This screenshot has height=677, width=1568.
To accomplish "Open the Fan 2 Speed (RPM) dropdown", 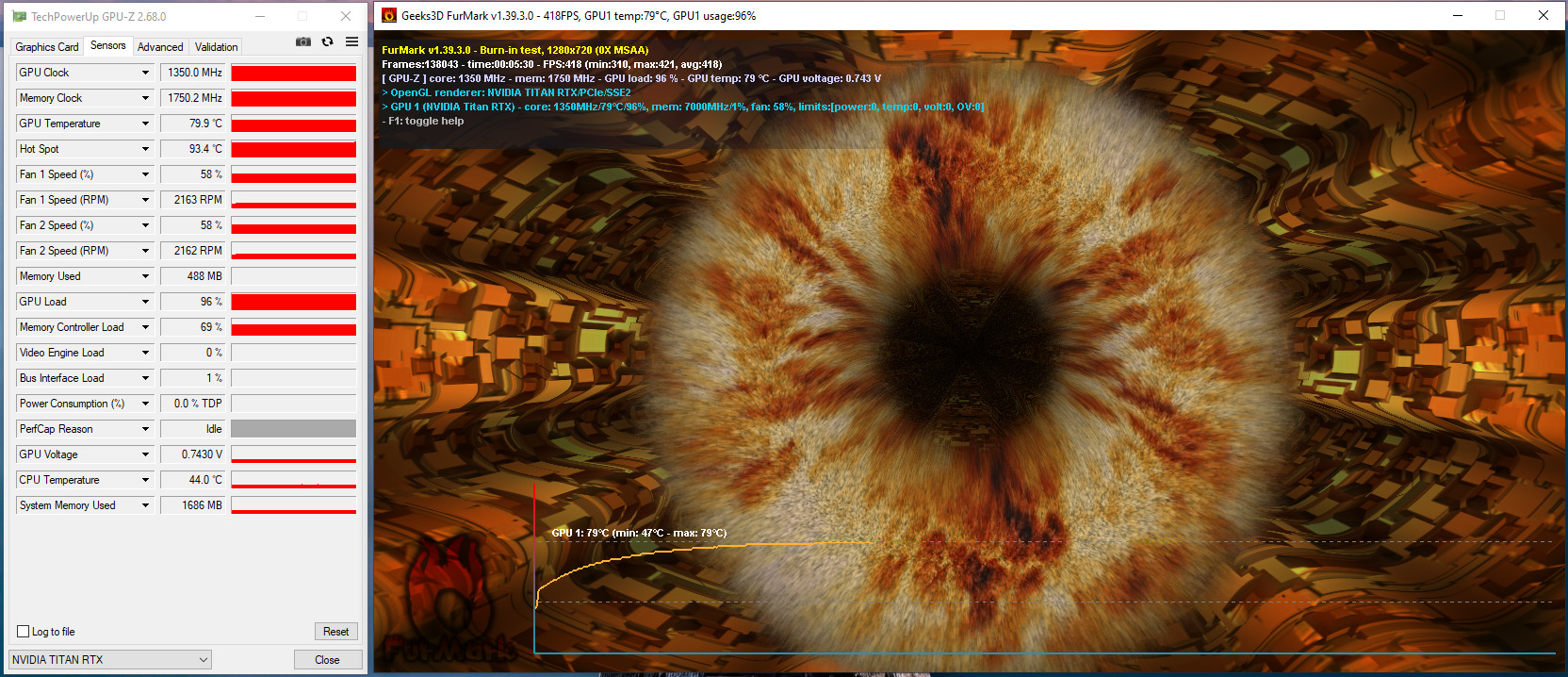I will click(146, 251).
